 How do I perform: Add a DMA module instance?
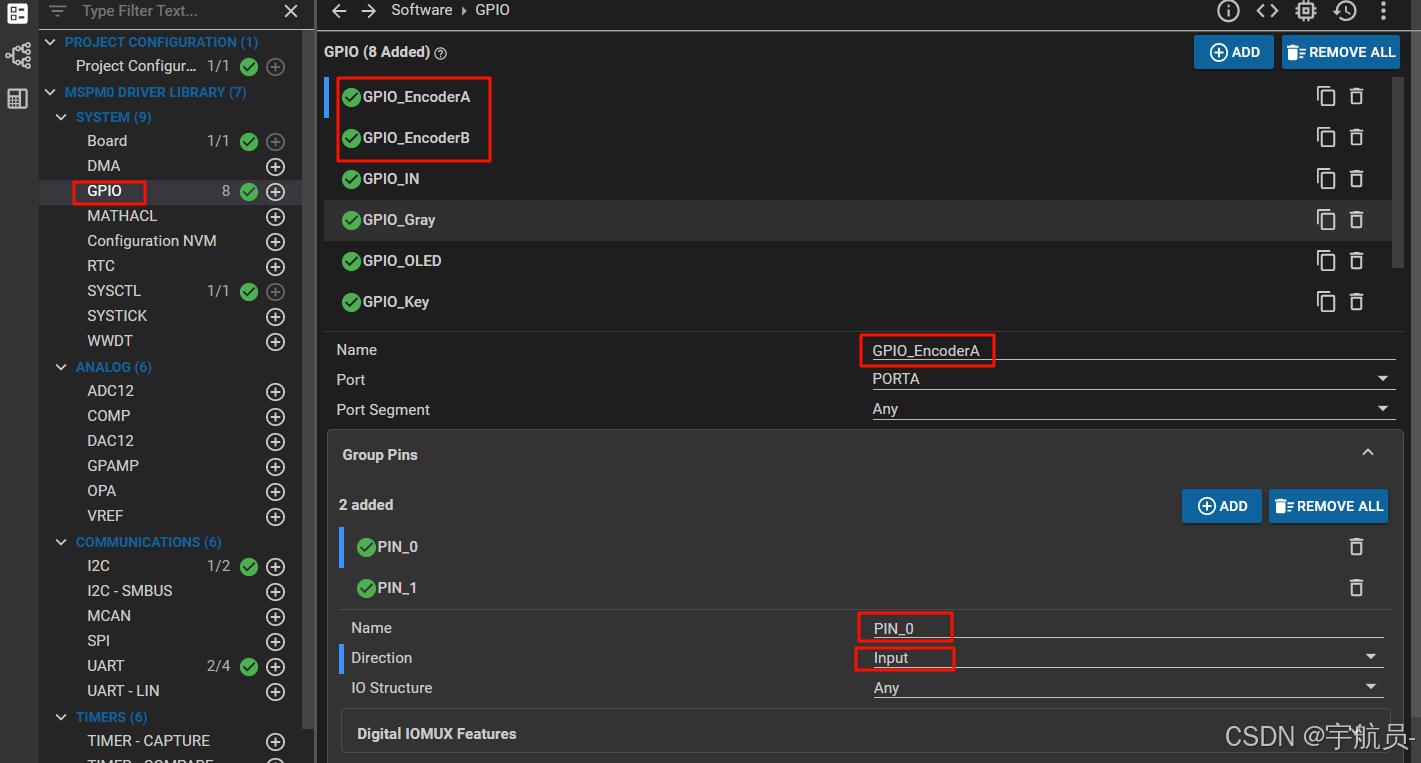pyautogui.click(x=275, y=167)
